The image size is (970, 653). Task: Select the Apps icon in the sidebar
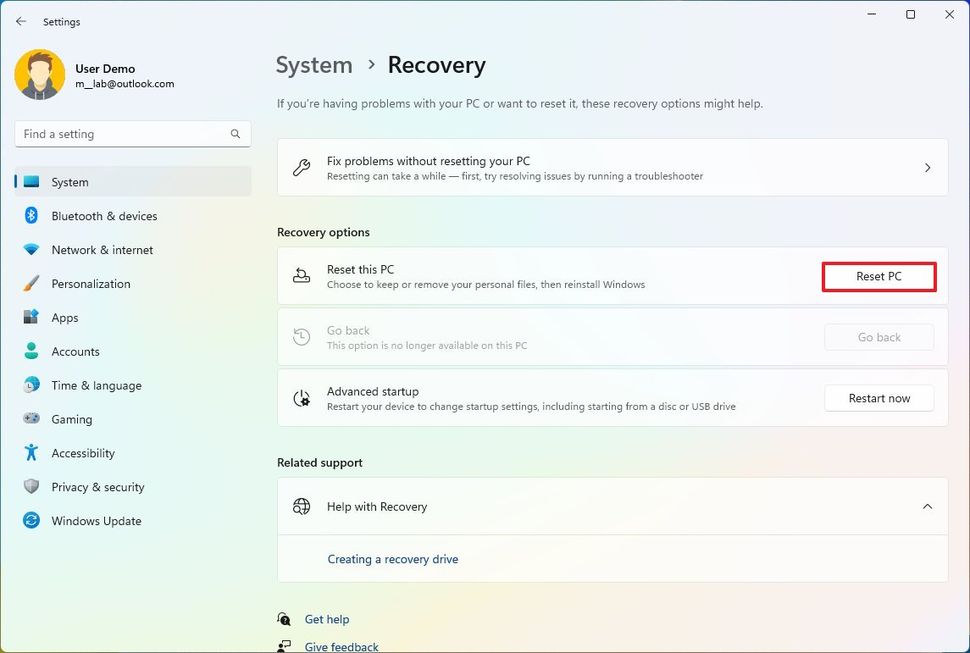tap(31, 317)
